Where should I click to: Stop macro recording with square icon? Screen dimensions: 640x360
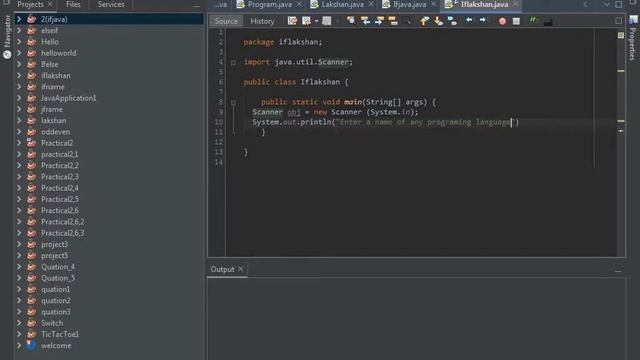pyautogui.click(x=516, y=21)
